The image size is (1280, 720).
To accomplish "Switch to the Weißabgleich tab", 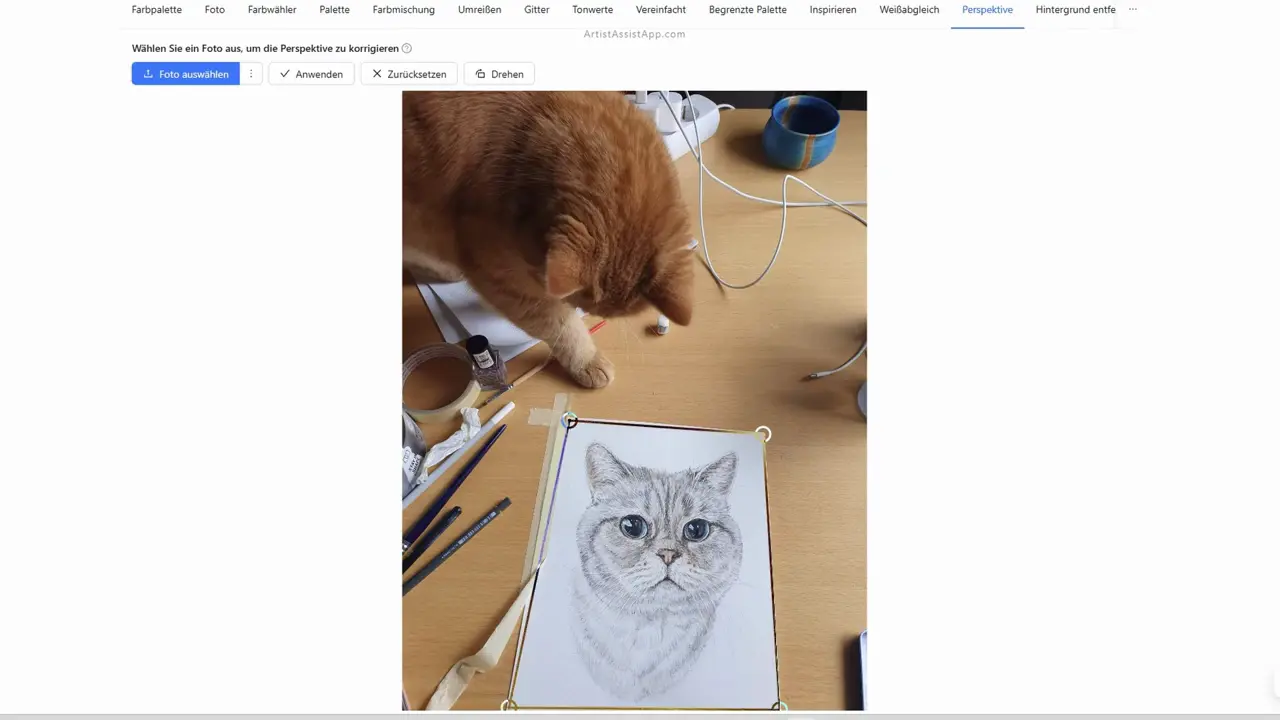I will coord(909,10).
